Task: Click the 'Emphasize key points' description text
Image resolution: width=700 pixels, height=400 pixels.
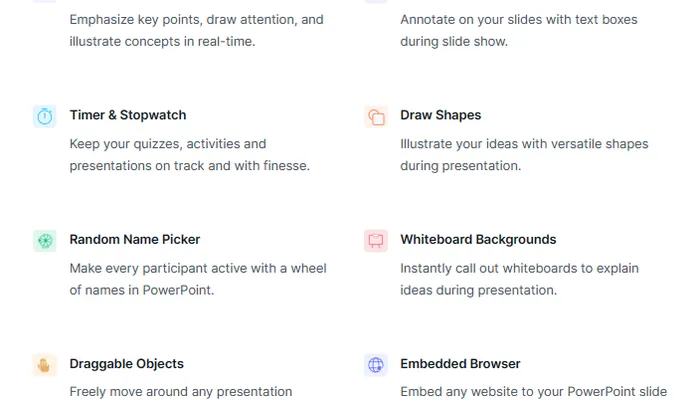Action: pos(196,30)
